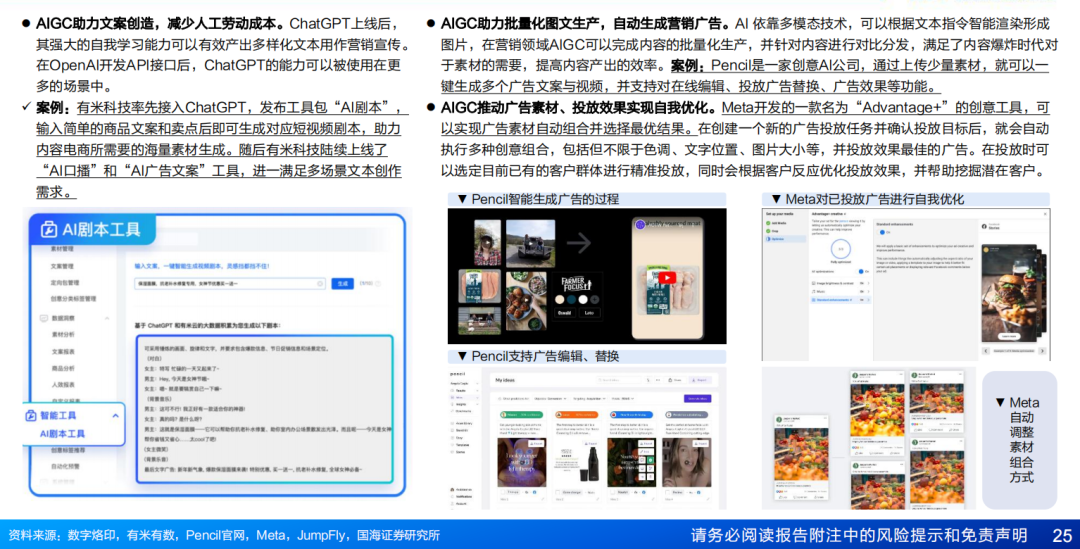
Task: Open the woman face ad thumbnail
Action: 686,463
